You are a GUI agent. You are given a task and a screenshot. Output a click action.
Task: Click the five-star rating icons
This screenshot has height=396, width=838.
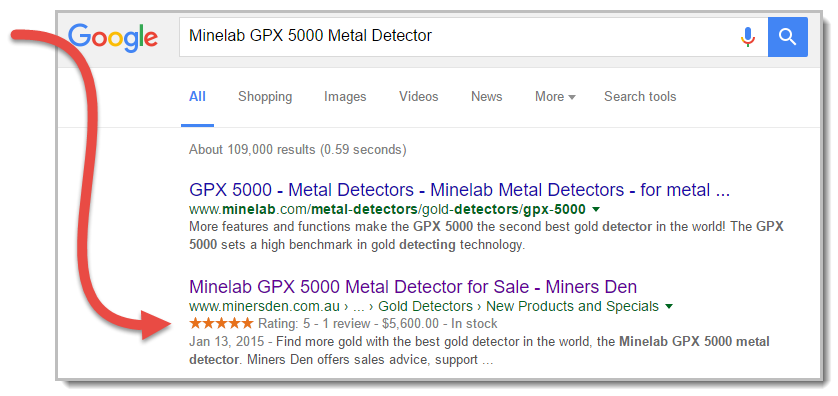tap(221, 323)
